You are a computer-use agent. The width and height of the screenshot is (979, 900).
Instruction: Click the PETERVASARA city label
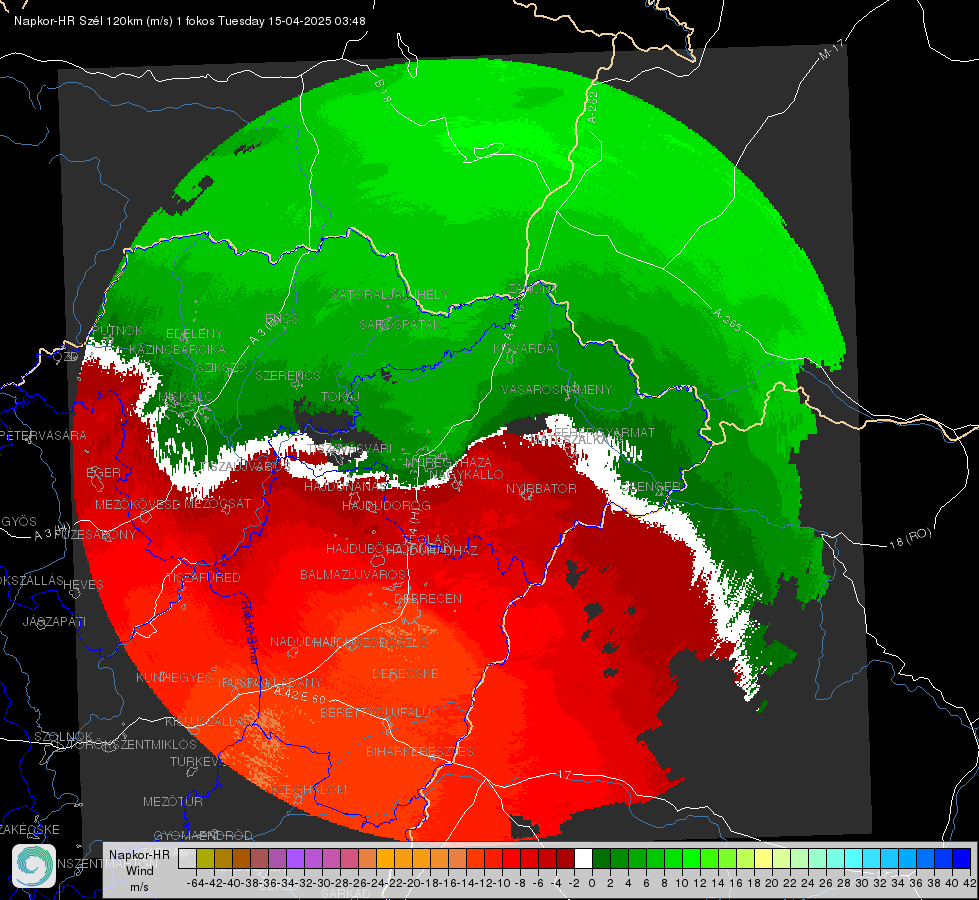[42, 435]
